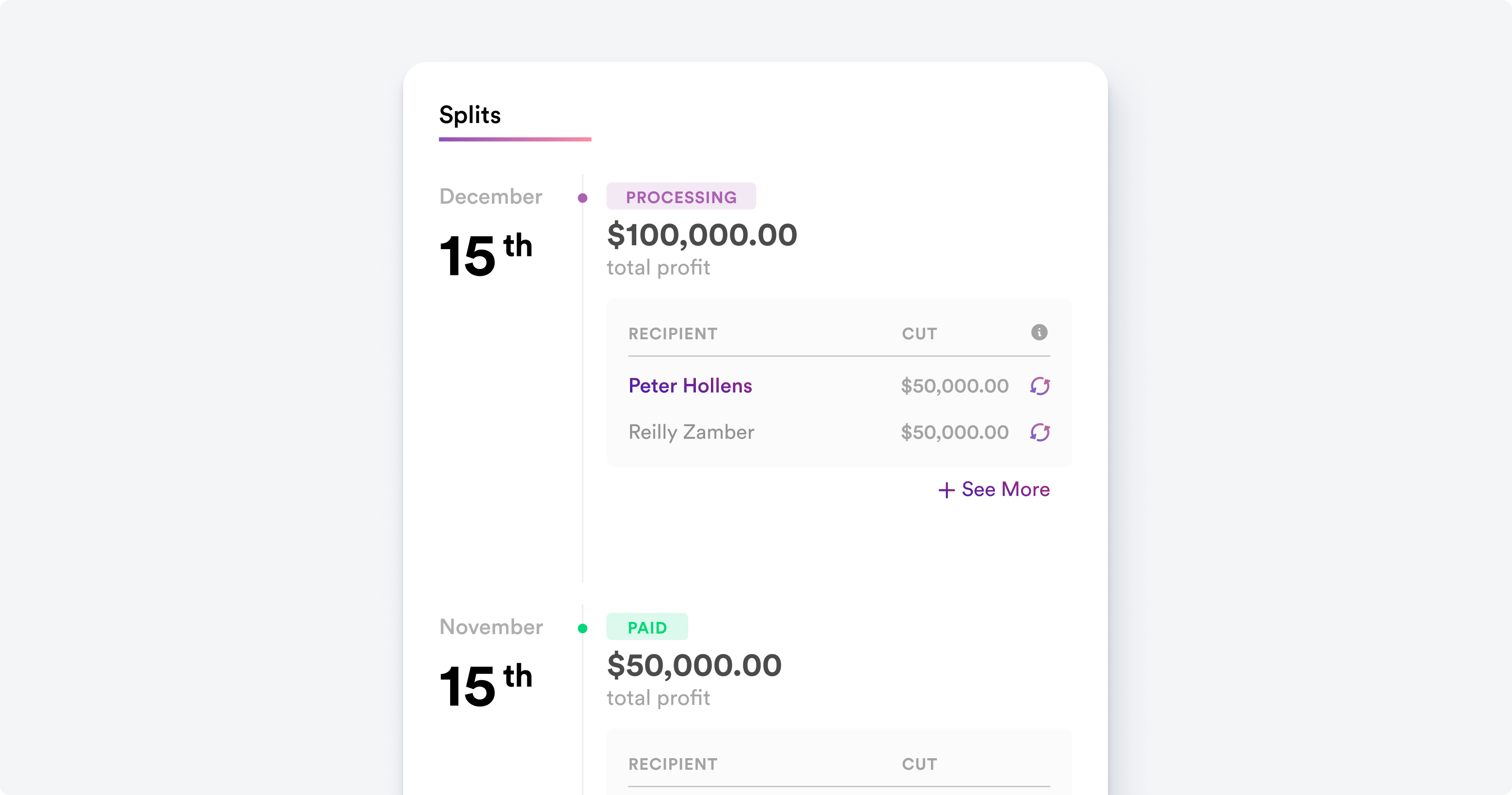This screenshot has height=795, width=1512.
Task: Click the PAID status badge
Action: click(x=647, y=627)
